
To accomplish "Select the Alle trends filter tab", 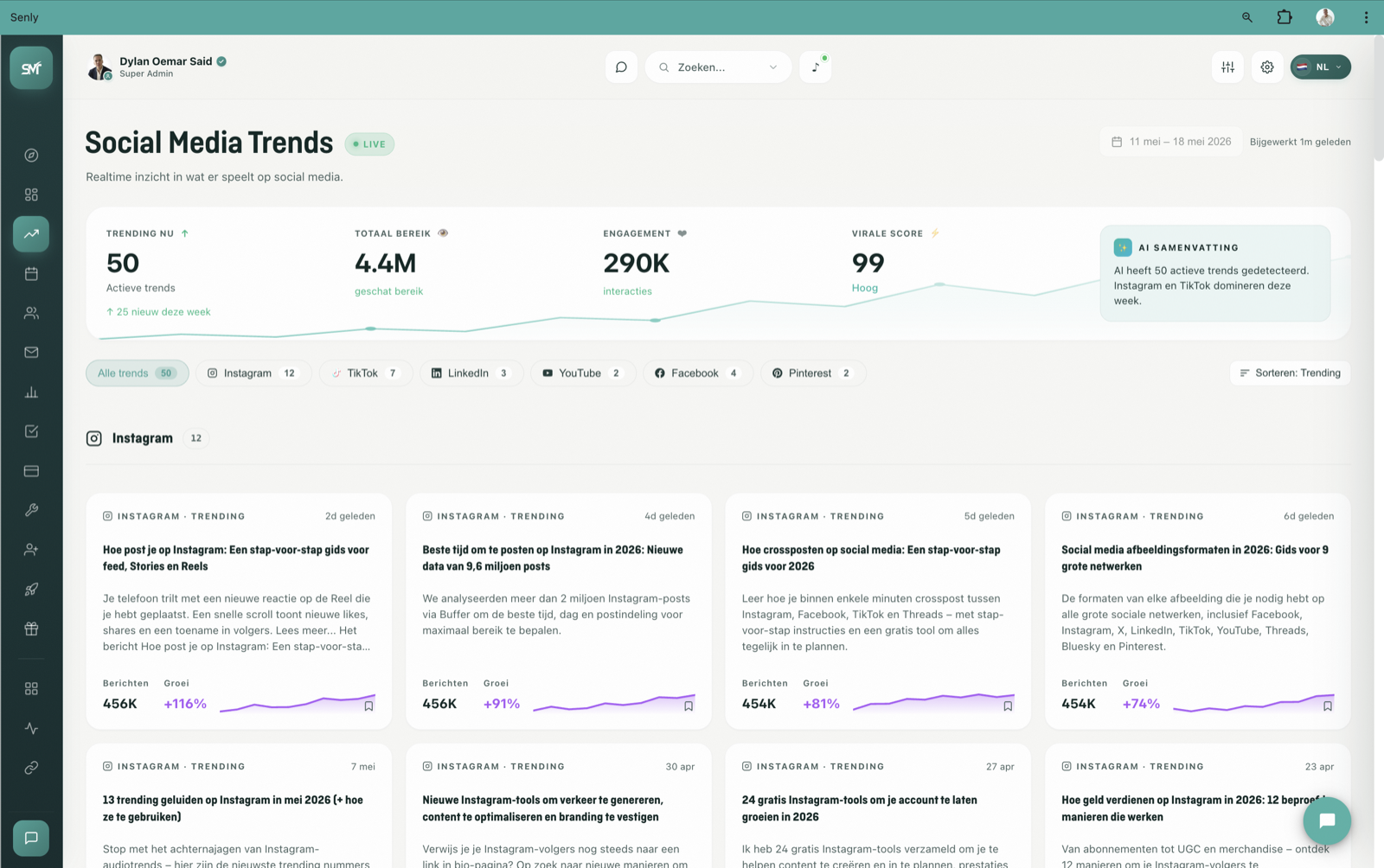I will click(x=137, y=373).
